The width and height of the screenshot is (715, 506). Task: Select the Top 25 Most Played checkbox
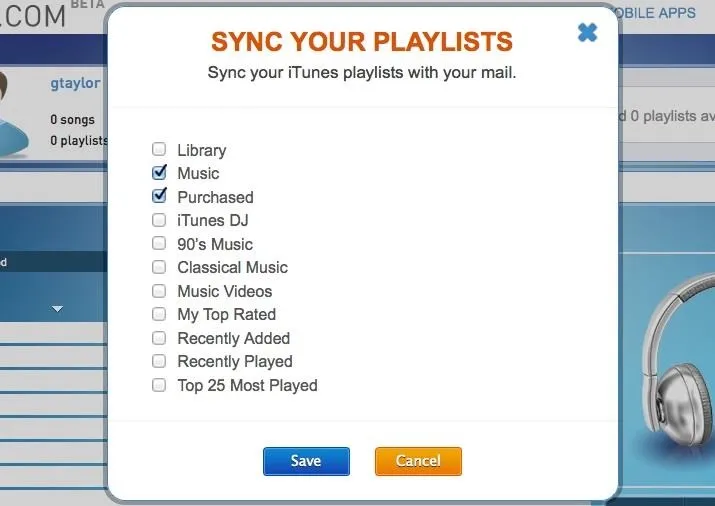point(159,385)
